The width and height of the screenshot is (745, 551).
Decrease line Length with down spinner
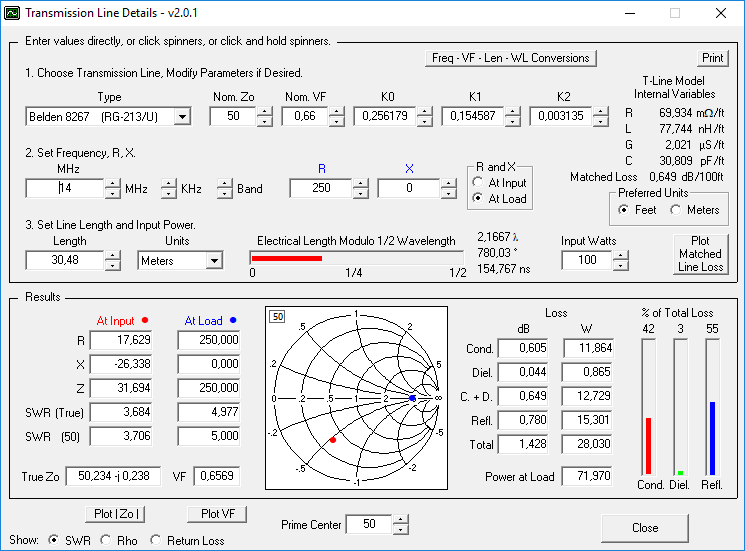113,265
